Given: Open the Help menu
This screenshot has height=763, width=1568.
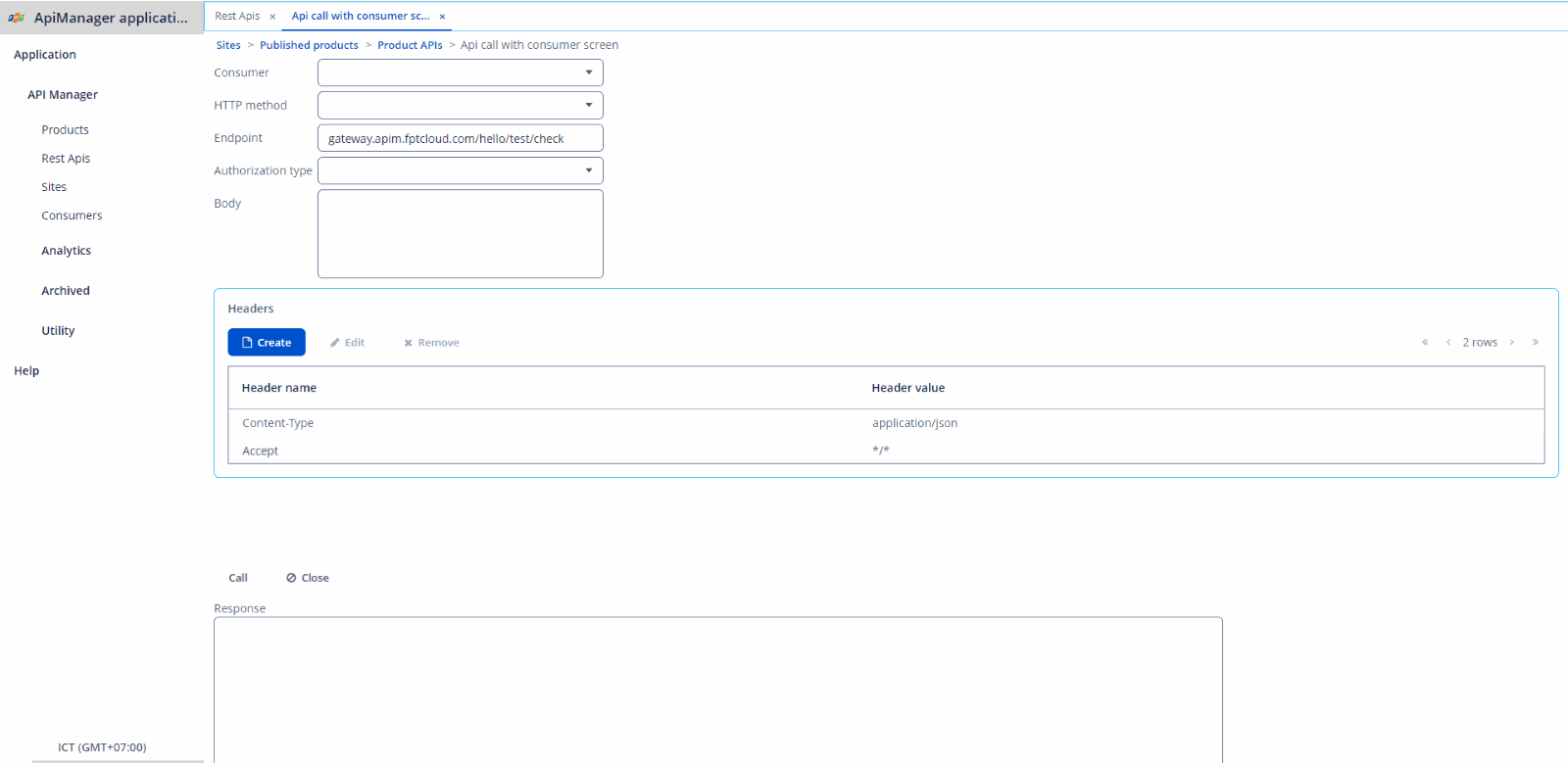Looking at the screenshot, I should click(x=26, y=371).
